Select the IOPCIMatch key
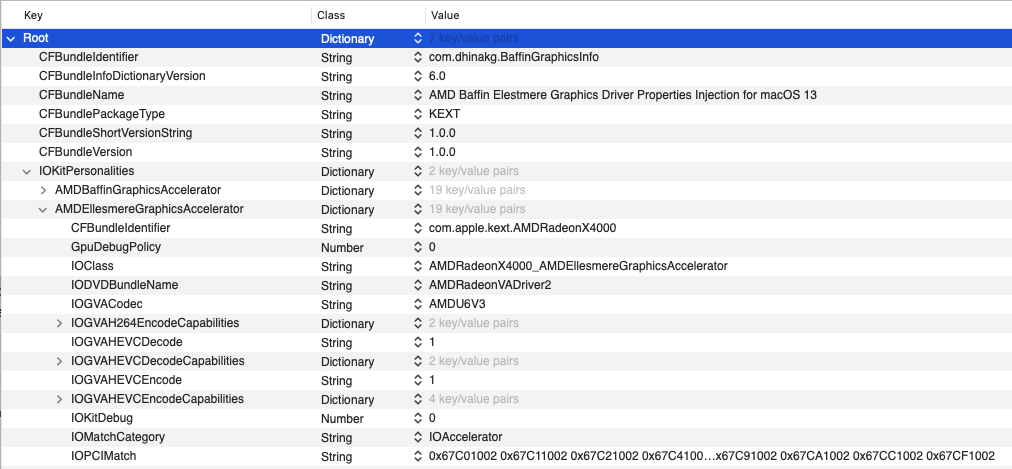1012x469 pixels. tap(103, 455)
